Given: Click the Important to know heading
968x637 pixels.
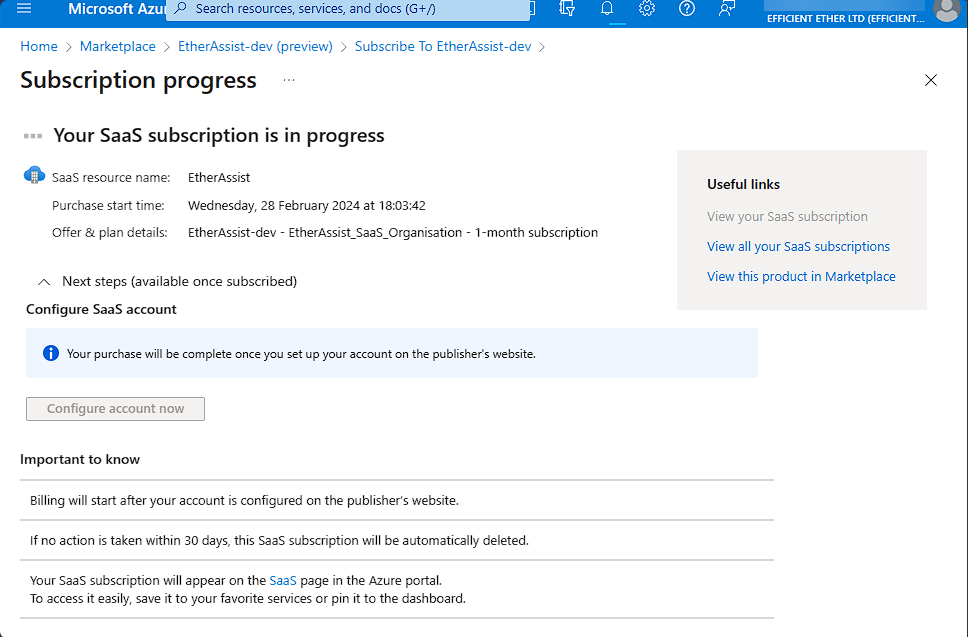Looking at the screenshot, I should [80, 459].
